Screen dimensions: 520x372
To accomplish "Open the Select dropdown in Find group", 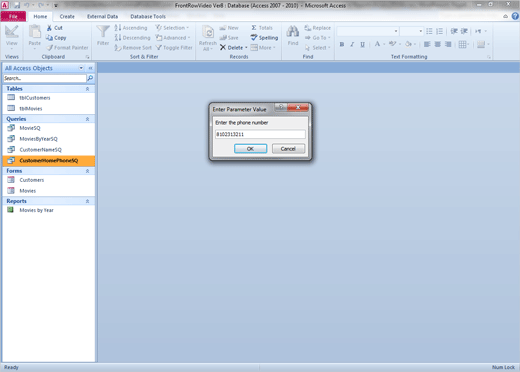I will click(x=317, y=48).
